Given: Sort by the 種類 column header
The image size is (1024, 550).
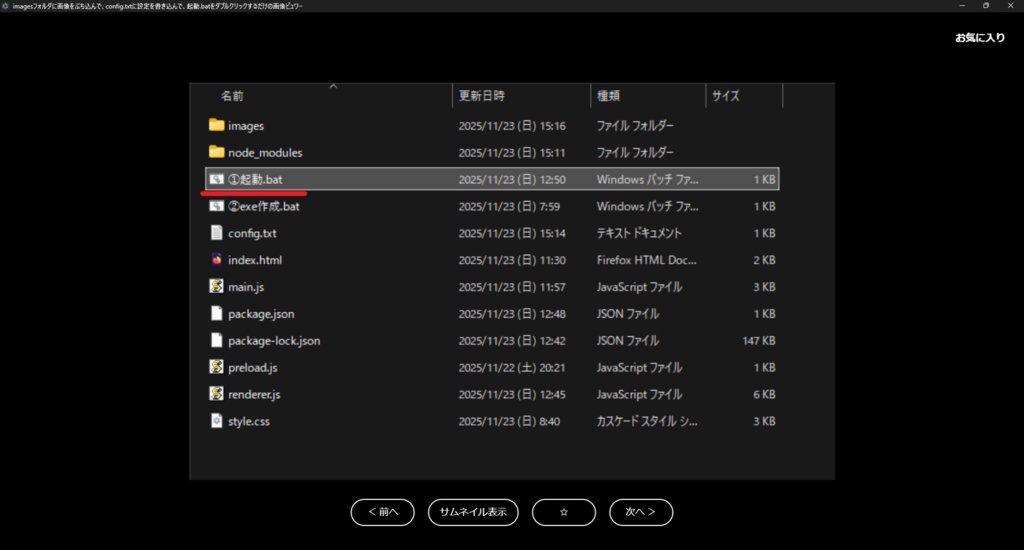Looking at the screenshot, I should point(608,96).
